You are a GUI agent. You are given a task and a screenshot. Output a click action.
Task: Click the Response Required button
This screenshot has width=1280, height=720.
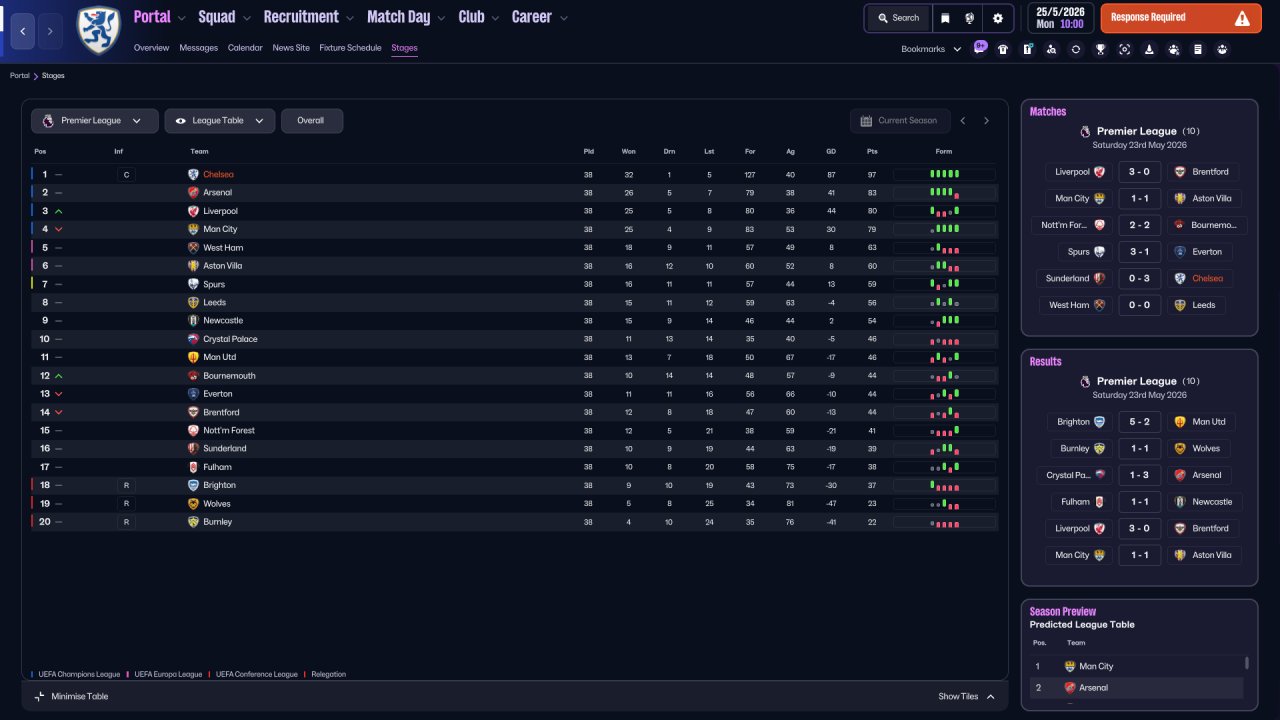coord(1181,18)
